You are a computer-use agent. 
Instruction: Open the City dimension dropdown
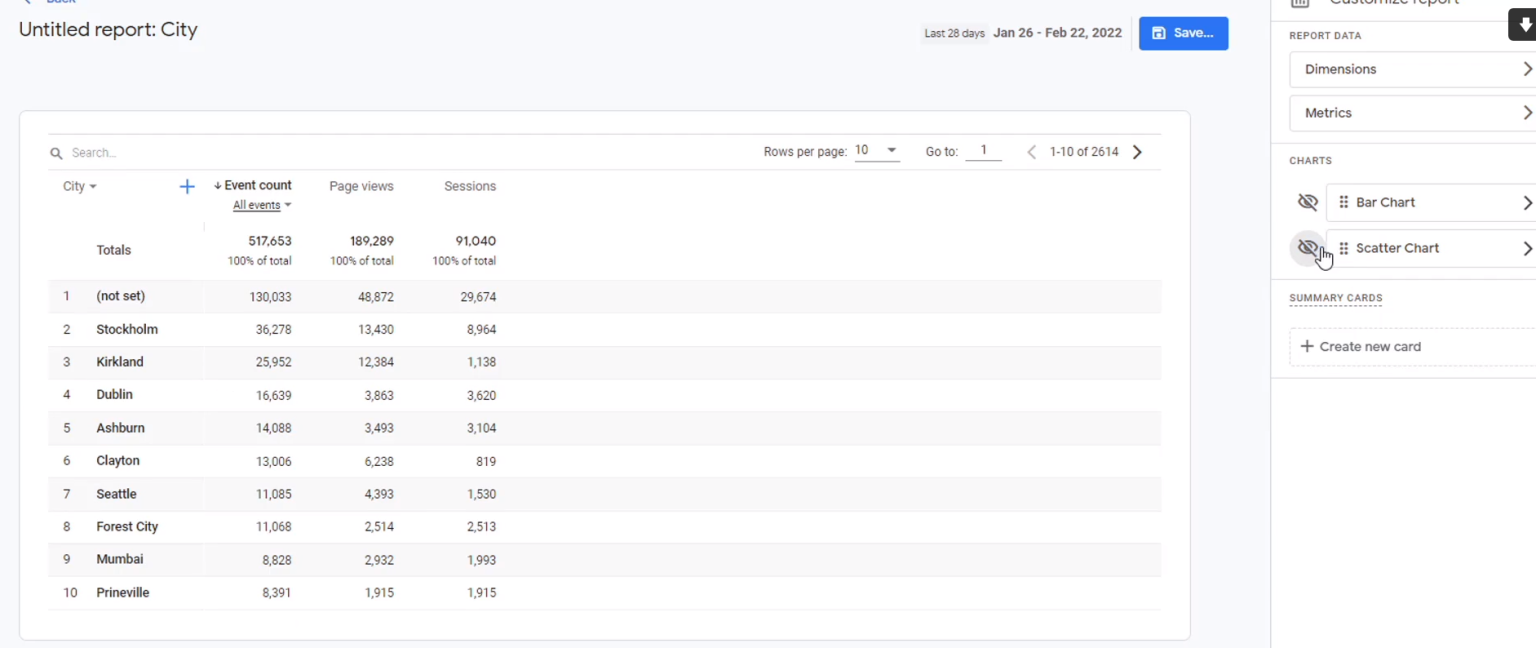[79, 186]
